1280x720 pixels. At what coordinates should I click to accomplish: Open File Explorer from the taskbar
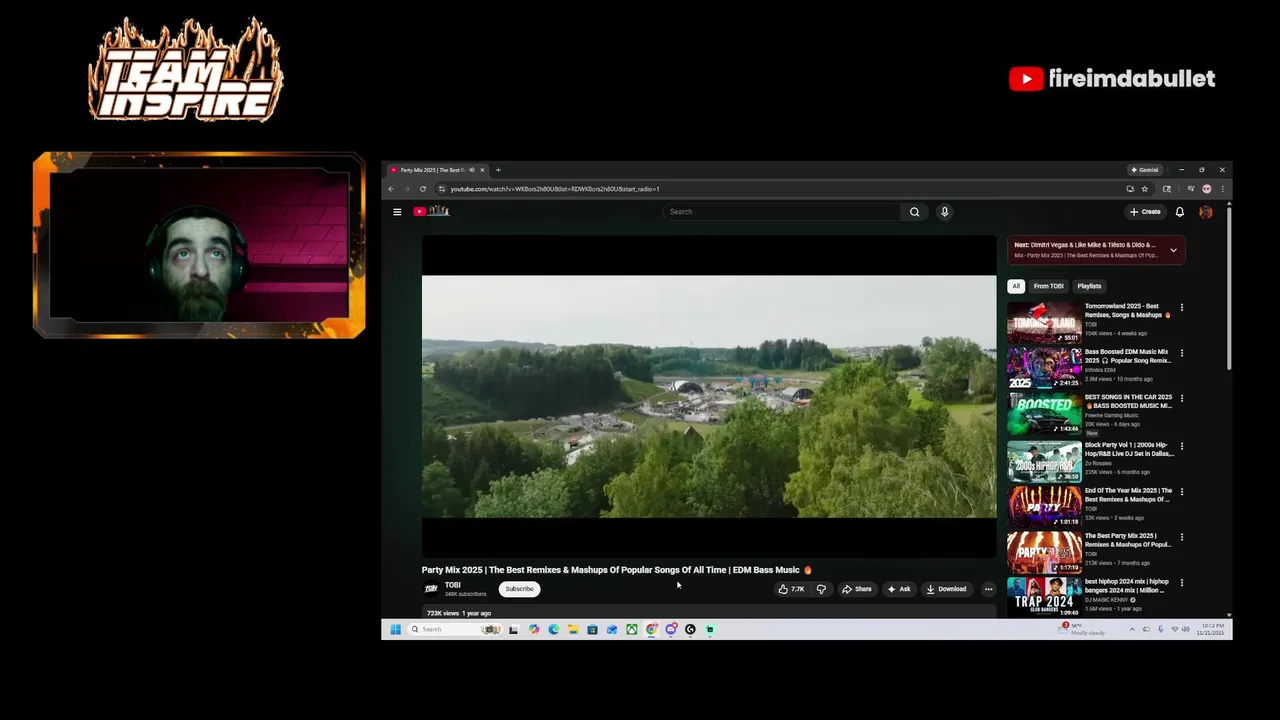(573, 629)
